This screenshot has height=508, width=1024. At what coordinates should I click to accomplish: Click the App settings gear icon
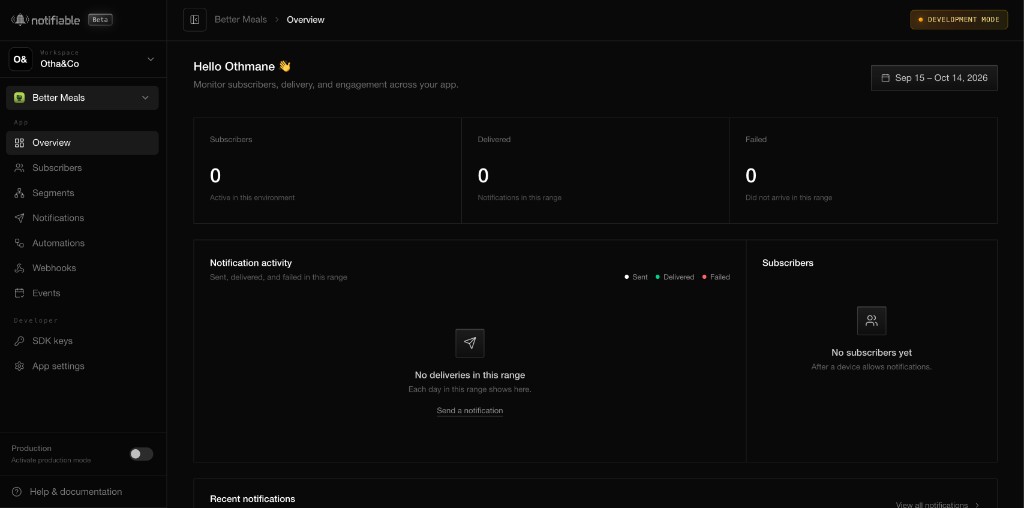pos(20,366)
